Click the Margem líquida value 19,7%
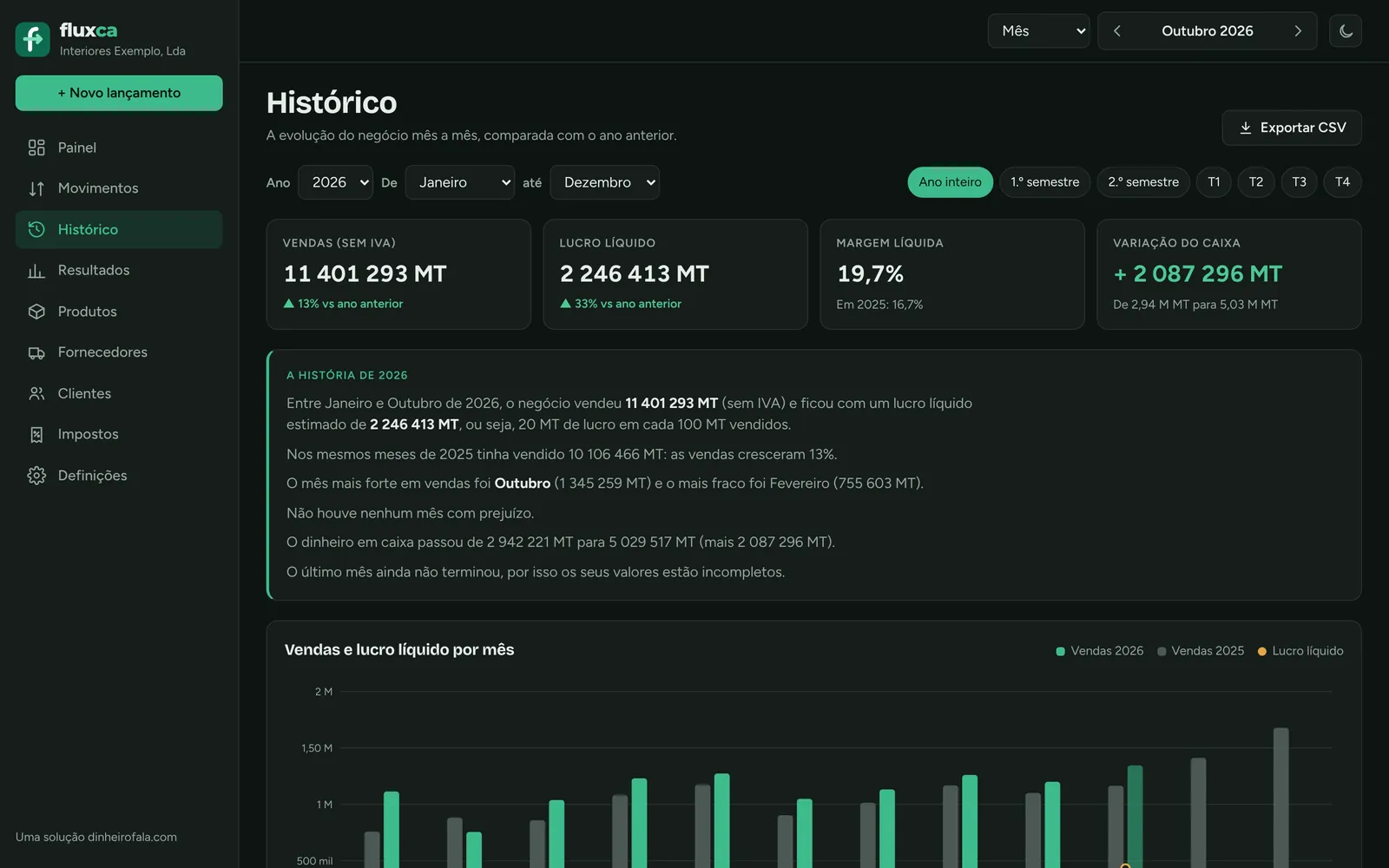Screen dimensions: 1389x868 871,274
